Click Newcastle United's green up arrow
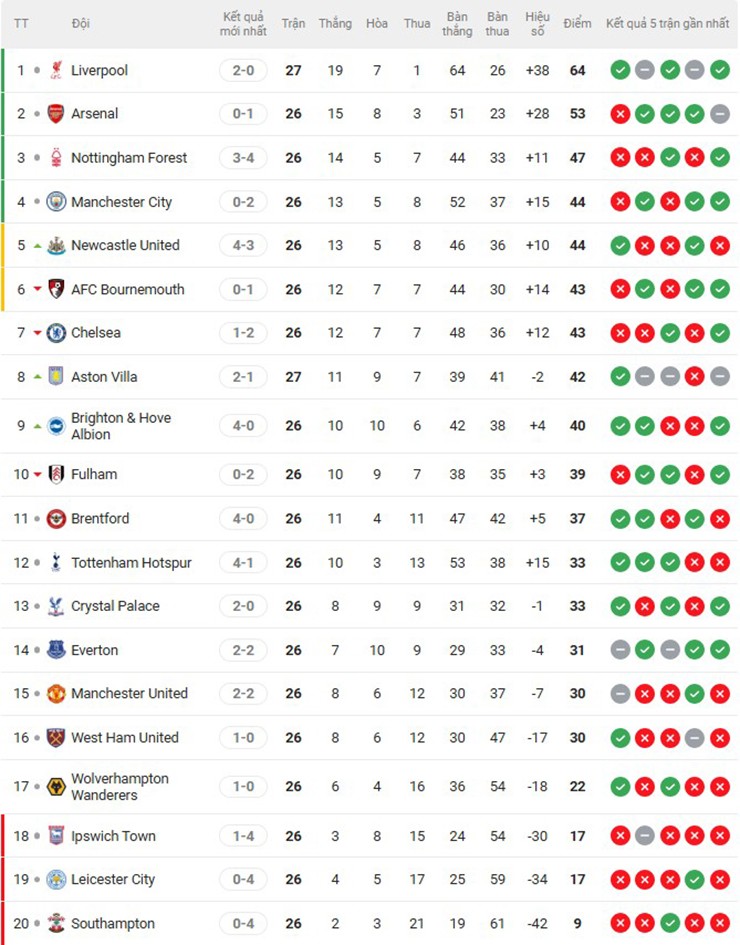Screen dimensions: 740x945 (x=37, y=245)
